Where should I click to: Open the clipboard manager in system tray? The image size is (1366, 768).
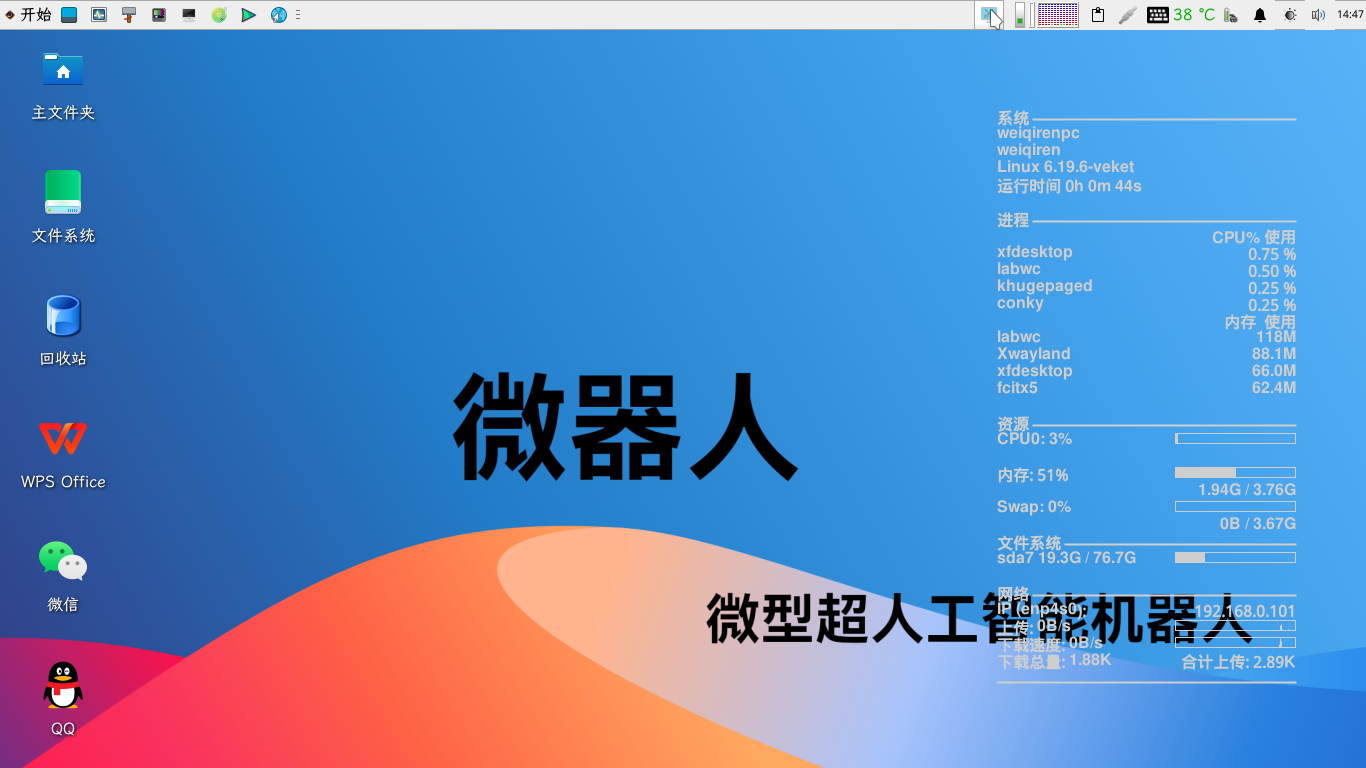(1097, 14)
